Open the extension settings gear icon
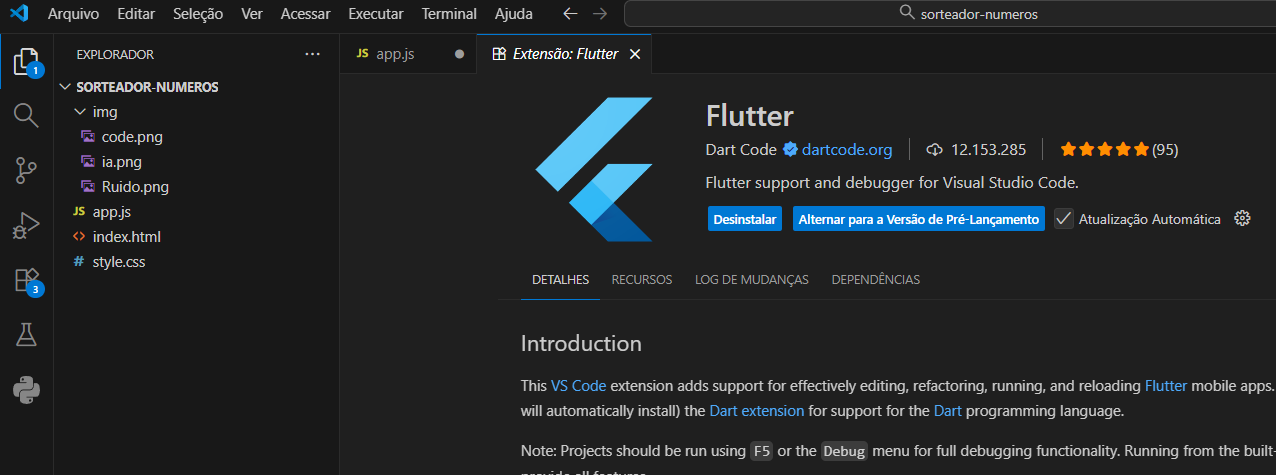 tap(1243, 219)
